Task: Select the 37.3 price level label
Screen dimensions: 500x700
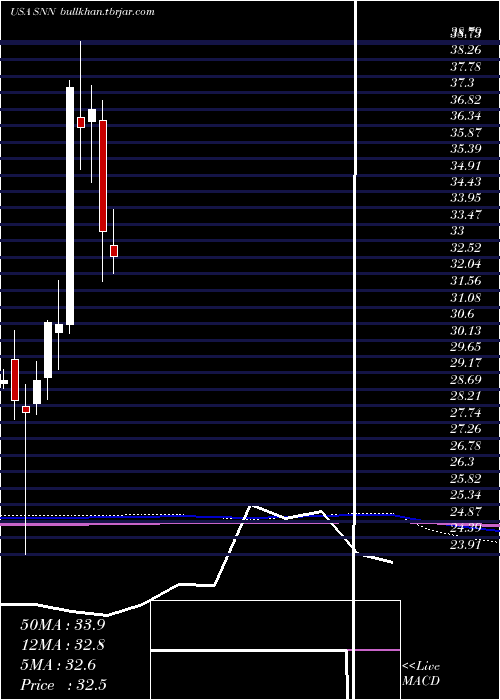Action: pos(463,83)
